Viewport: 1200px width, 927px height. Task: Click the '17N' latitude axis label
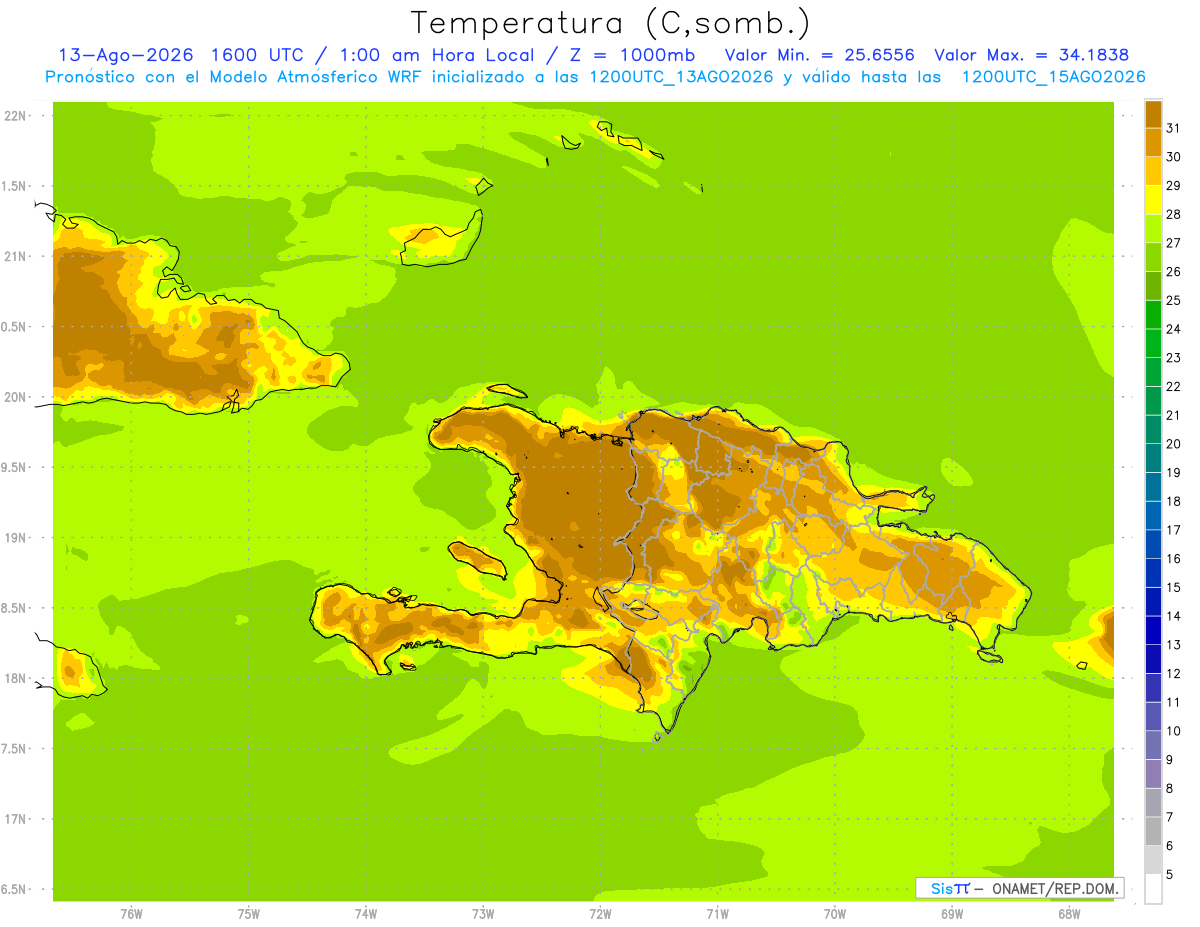click(16, 819)
